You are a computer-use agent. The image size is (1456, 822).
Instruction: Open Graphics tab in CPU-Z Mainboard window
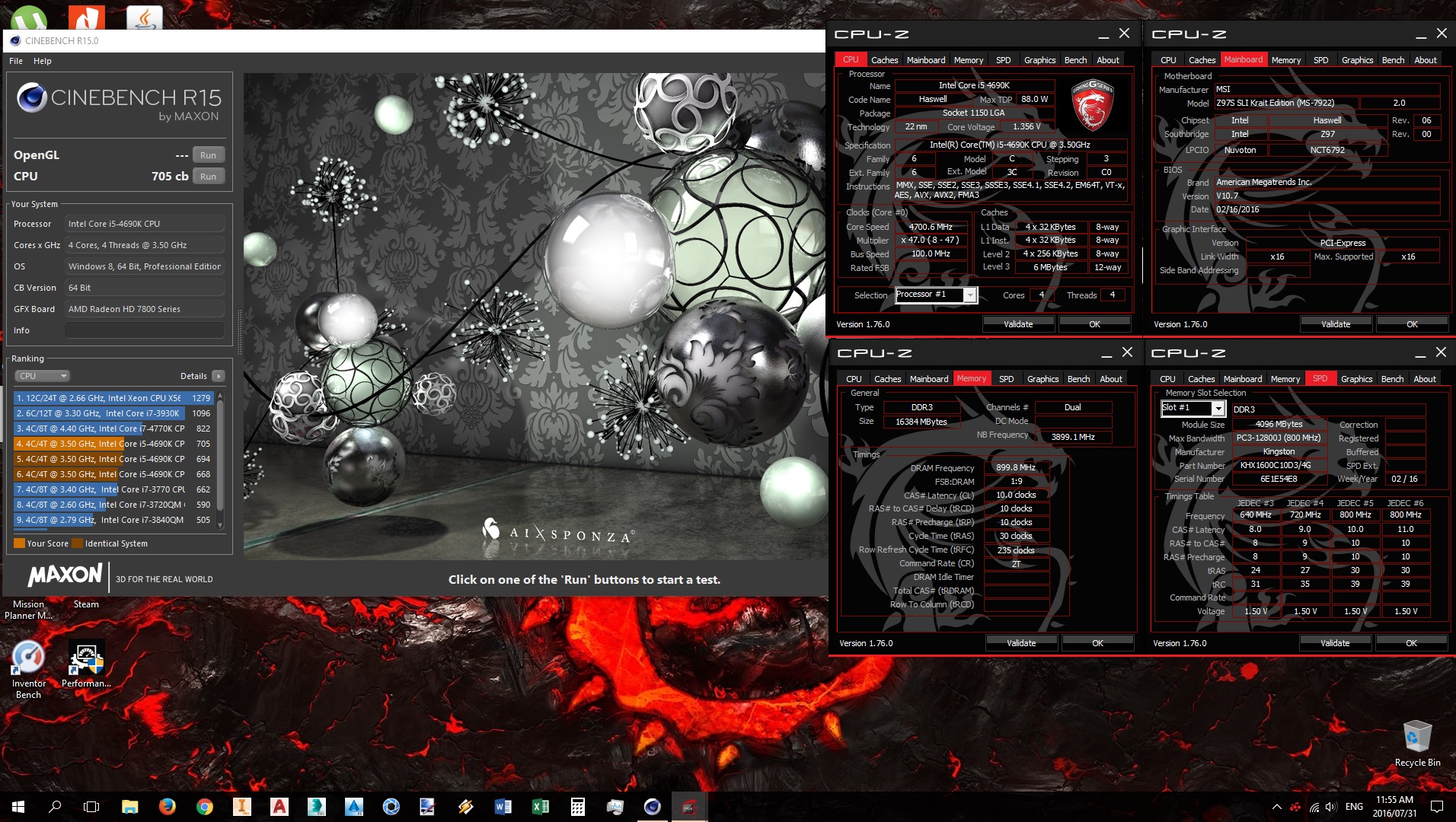click(x=1357, y=60)
